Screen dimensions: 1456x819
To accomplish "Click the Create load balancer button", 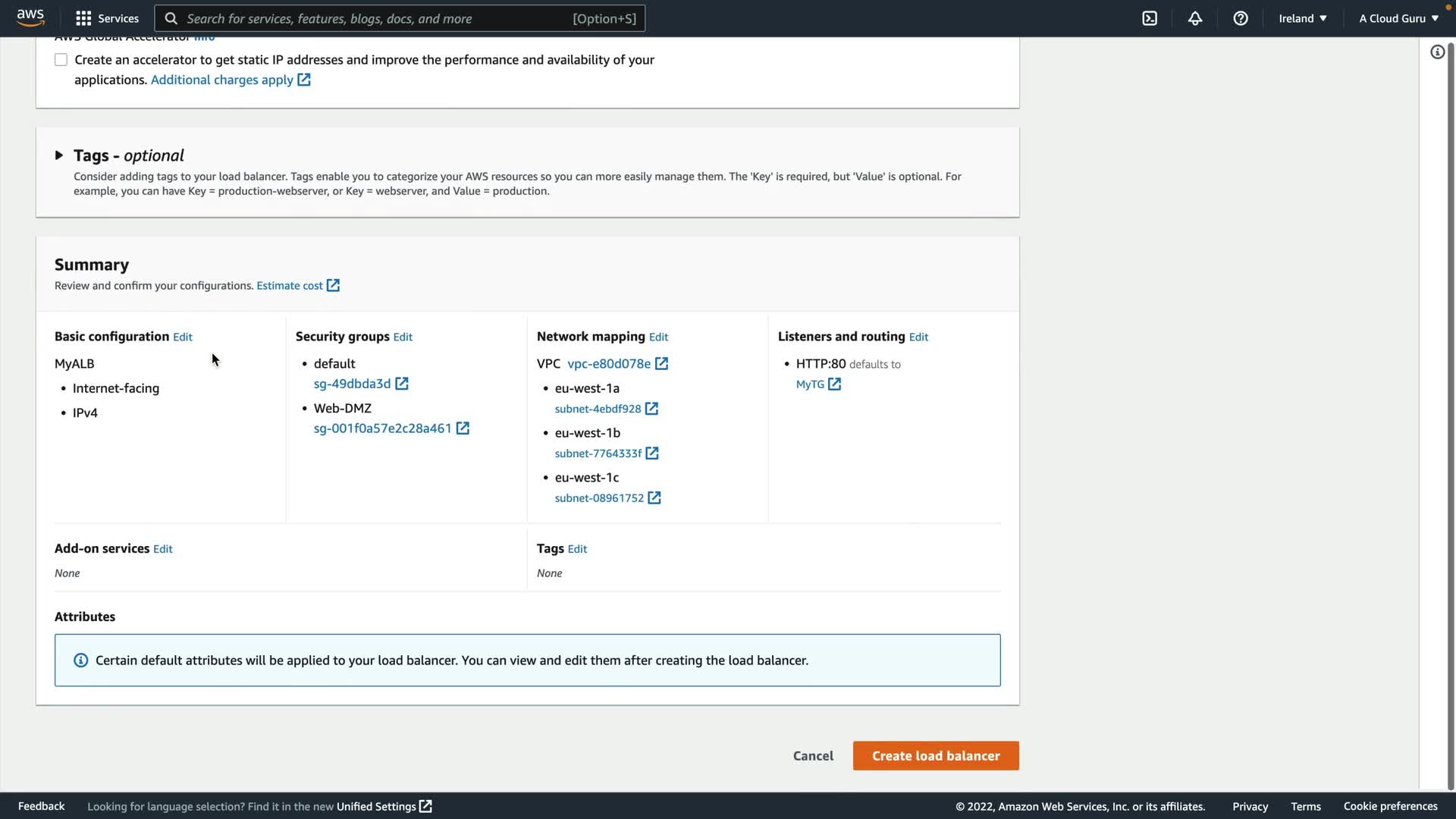I will 935,756.
